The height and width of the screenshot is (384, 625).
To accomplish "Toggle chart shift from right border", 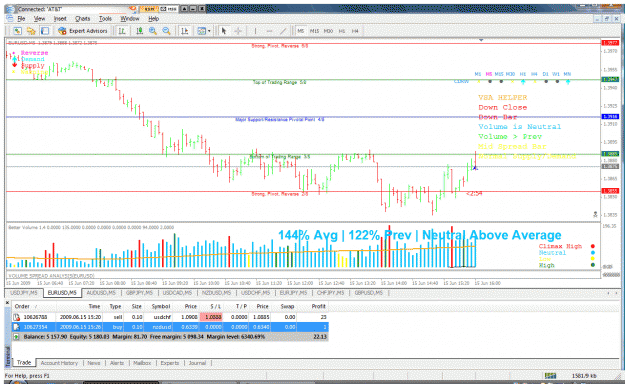I will pos(185,31).
